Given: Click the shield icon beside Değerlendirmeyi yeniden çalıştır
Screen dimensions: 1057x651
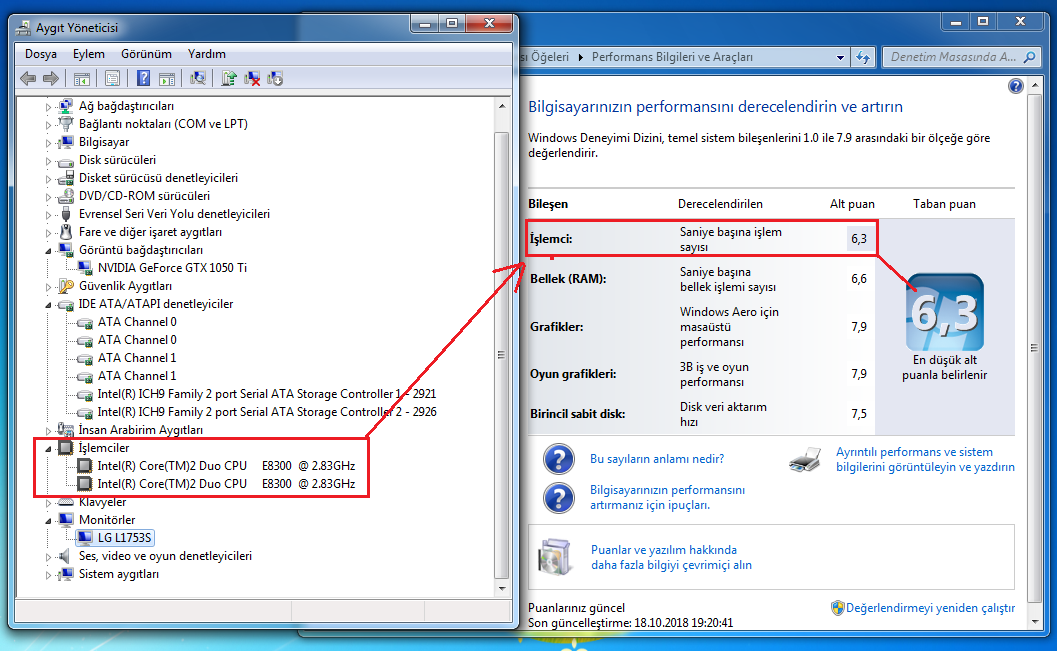Looking at the screenshot, I should [x=837, y=608].
